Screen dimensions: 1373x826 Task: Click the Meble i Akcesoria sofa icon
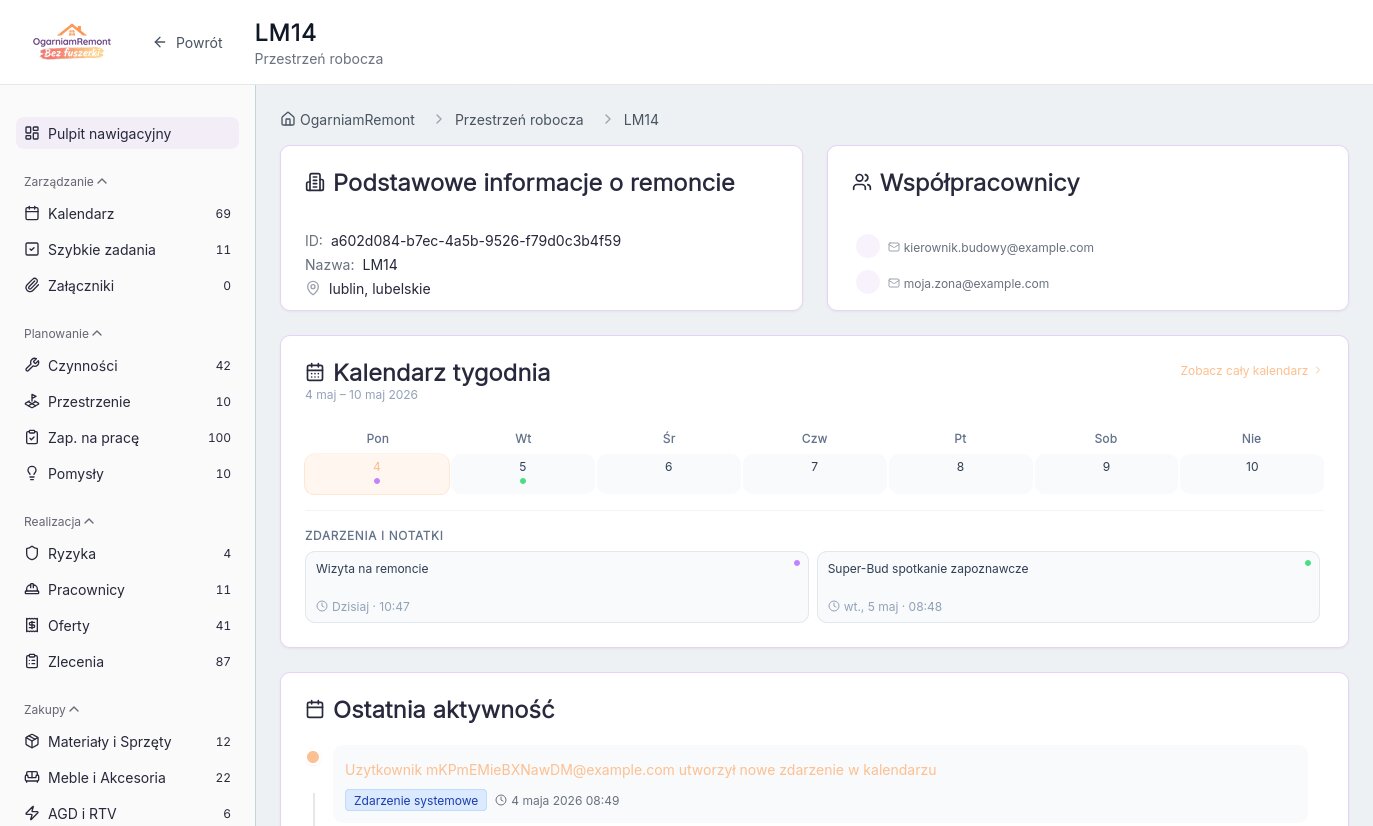tap(32, 778)
